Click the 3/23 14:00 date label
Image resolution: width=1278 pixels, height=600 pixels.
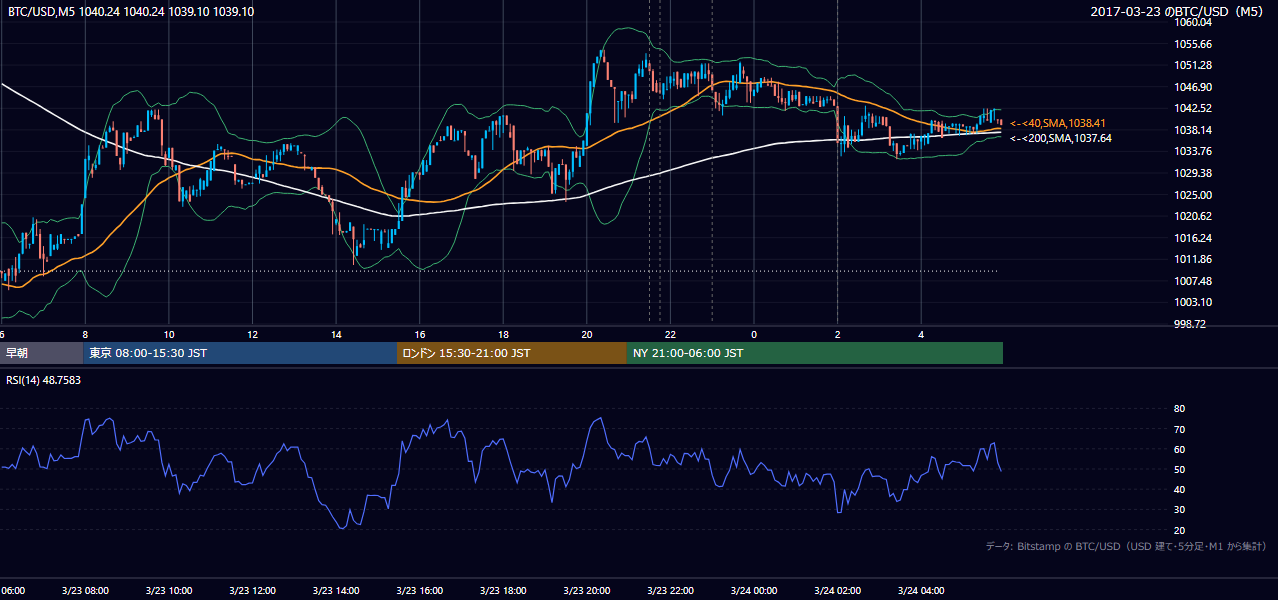click(x=336, y=591)
